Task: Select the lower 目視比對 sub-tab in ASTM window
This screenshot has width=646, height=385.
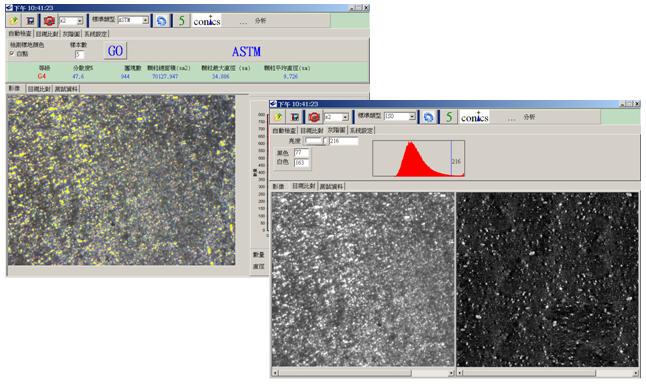Action: click(39, 89)
